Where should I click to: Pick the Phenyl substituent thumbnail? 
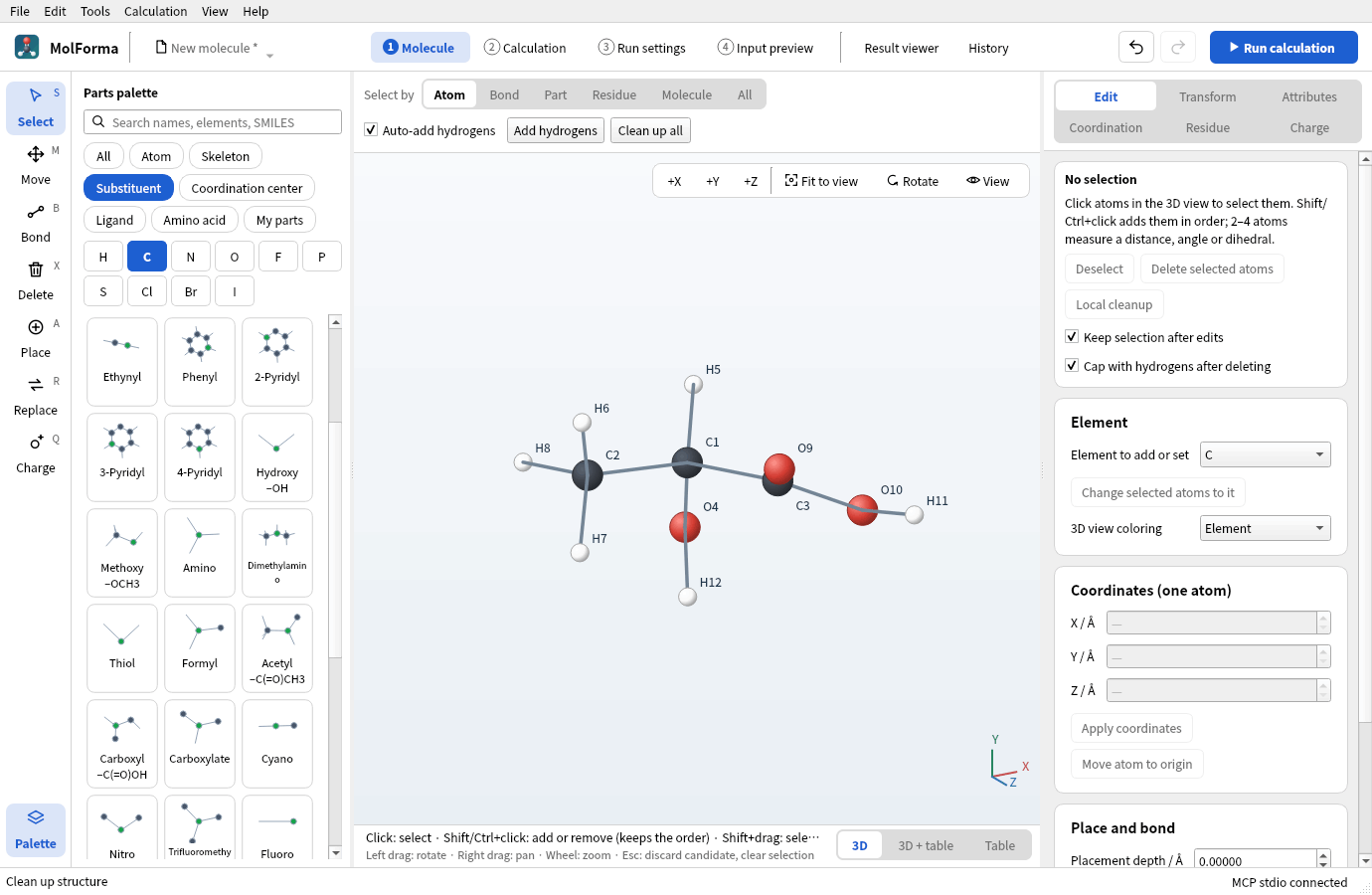pos(200,361)
